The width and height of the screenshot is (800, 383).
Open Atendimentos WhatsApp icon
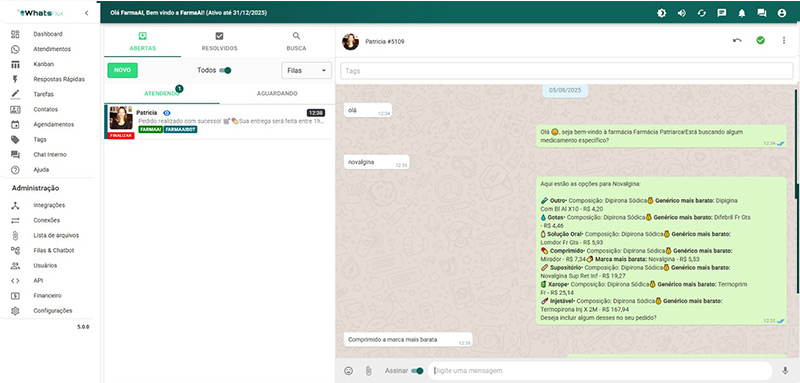(x=15, y=49)
